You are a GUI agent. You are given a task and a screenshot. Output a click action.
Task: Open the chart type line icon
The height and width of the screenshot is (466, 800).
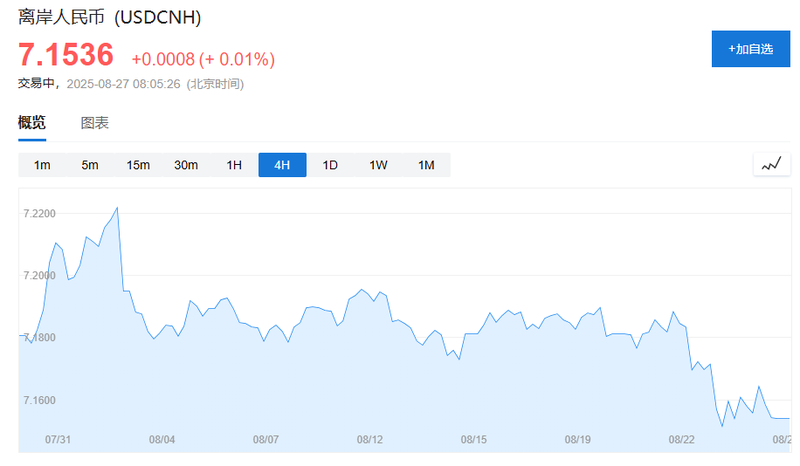tap(771, 165)
